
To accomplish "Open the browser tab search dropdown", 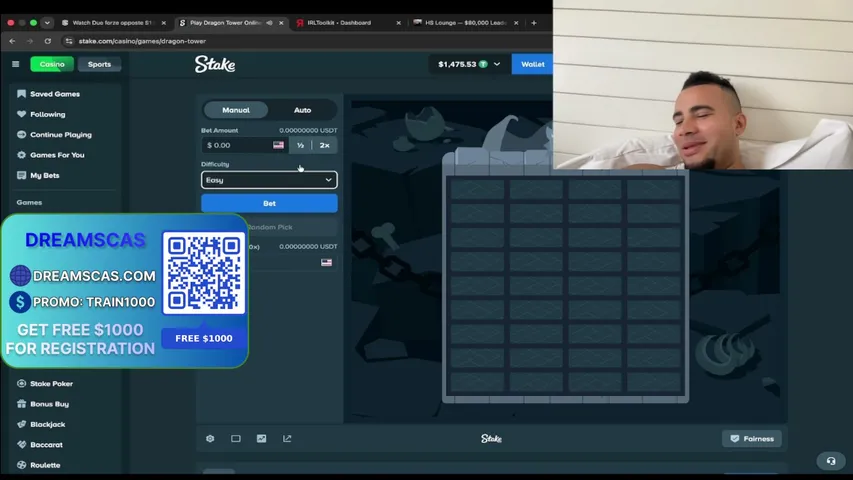I will point(47,23).
